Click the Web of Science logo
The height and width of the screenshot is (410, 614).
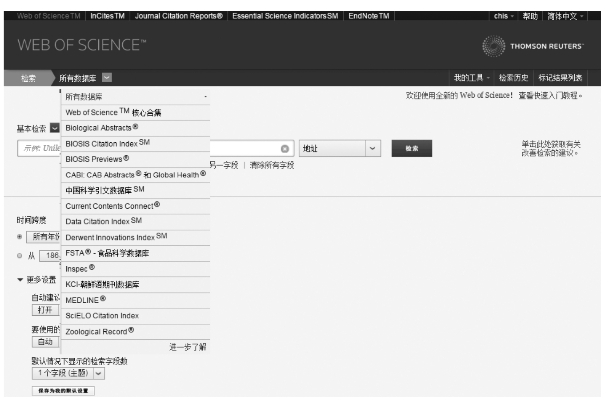coord(81,47)
